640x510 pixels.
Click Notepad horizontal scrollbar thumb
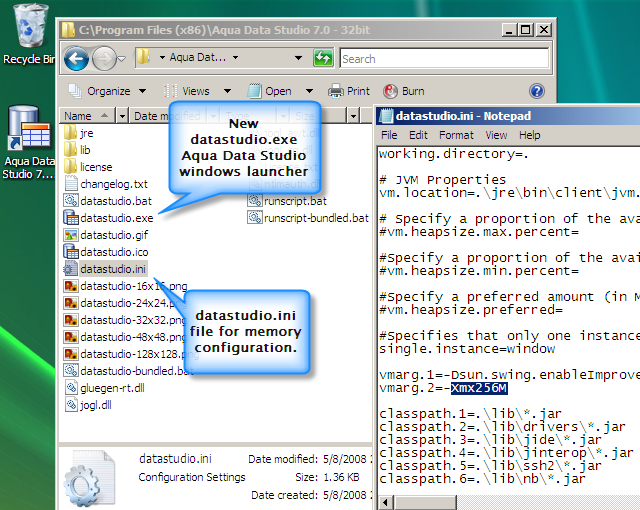pyautogui.click(x=425, y=502)
